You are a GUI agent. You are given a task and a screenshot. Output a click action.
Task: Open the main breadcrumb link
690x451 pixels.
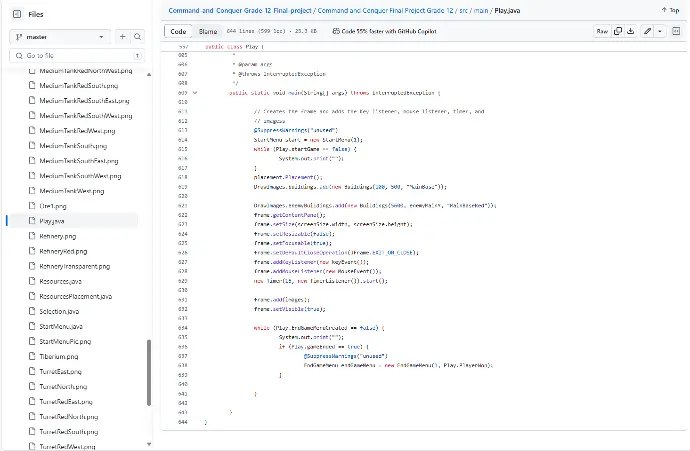[x=481, y=11]
